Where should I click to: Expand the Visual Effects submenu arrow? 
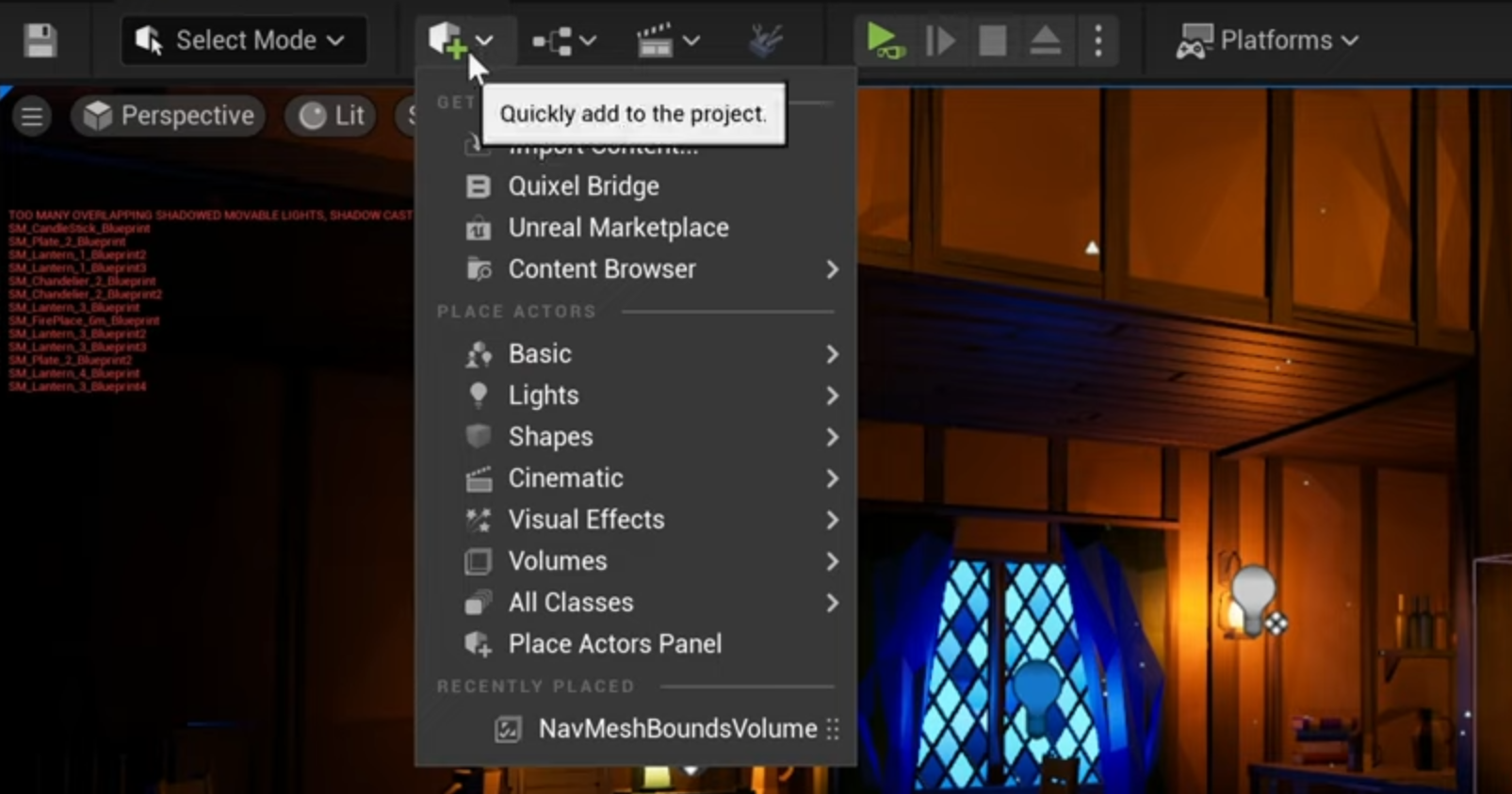coord(832,520)
